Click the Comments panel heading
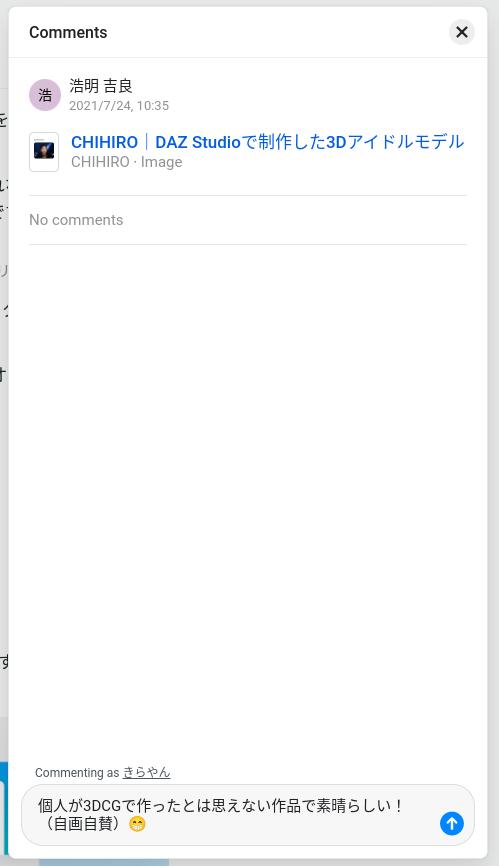This screenshot has height=866, width=499. coord(68,33)
